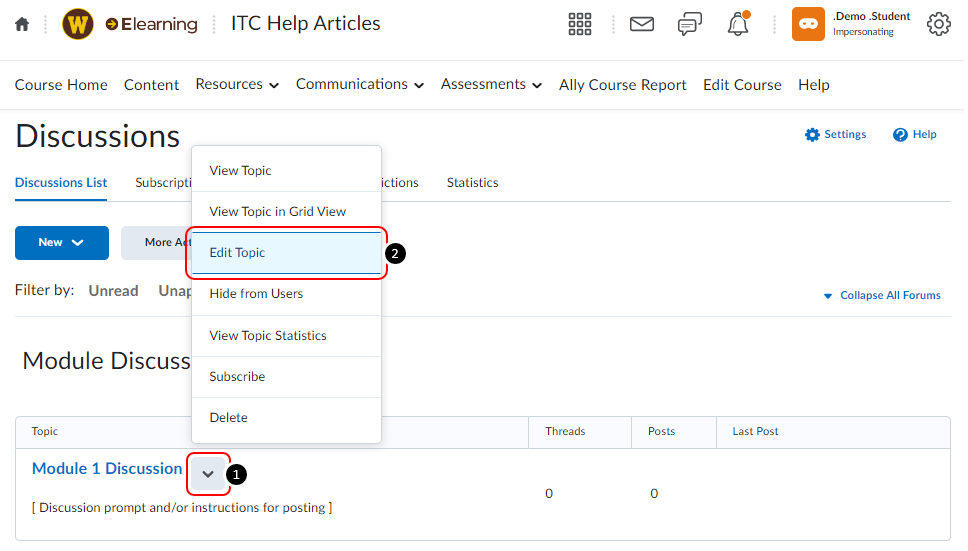
Task: Expand the Assessments menu
Action: click(x=493, y=85)
